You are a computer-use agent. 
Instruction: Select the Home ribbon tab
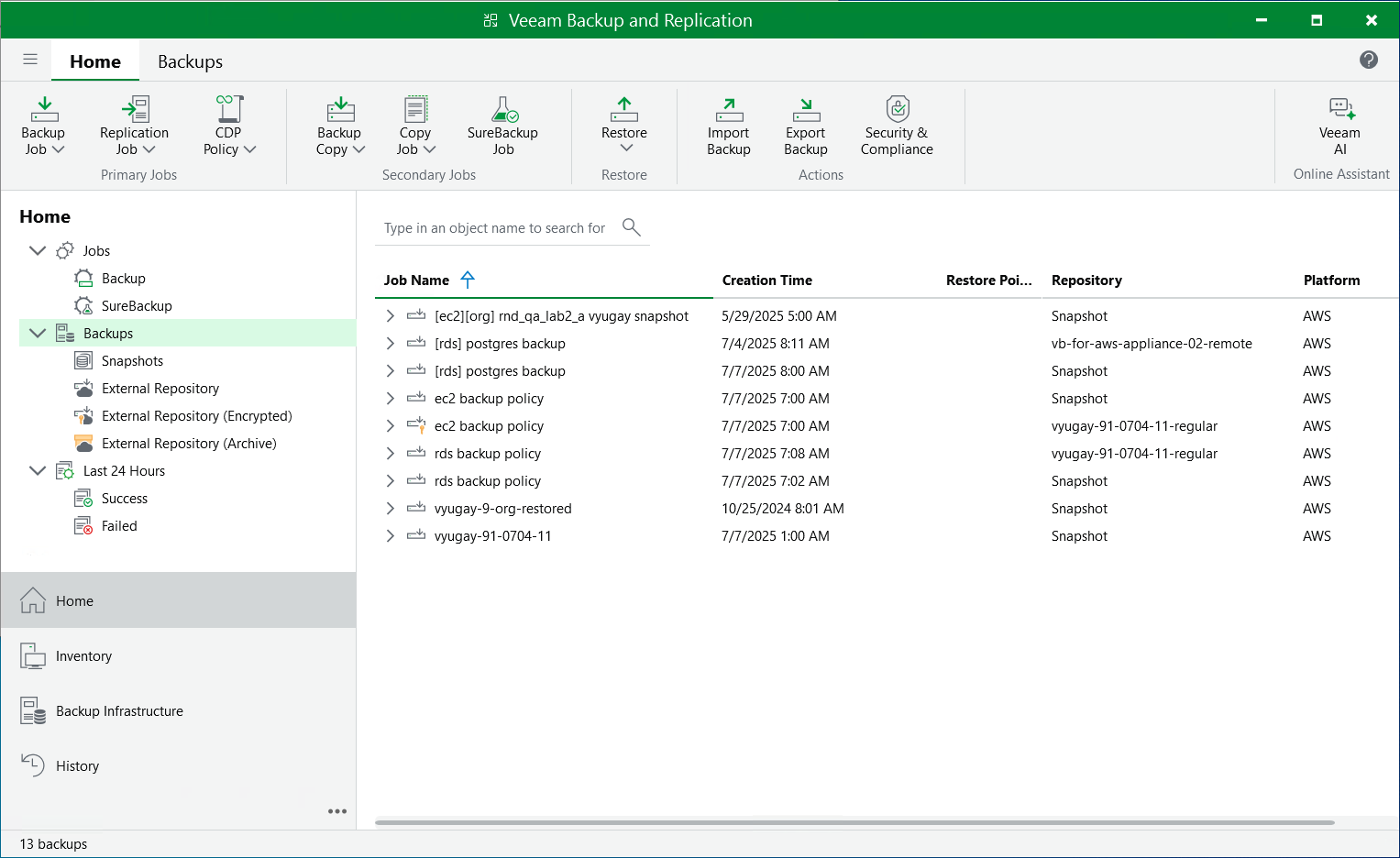click(x=95, y=61)
